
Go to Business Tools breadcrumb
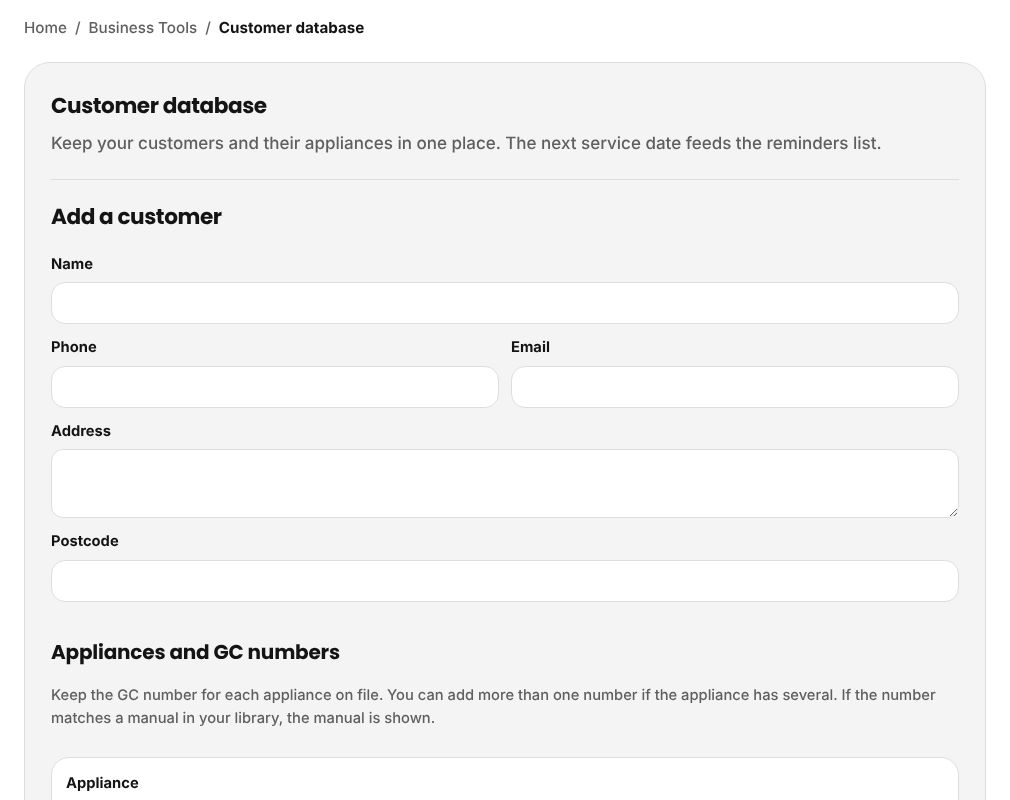(142, 28)
